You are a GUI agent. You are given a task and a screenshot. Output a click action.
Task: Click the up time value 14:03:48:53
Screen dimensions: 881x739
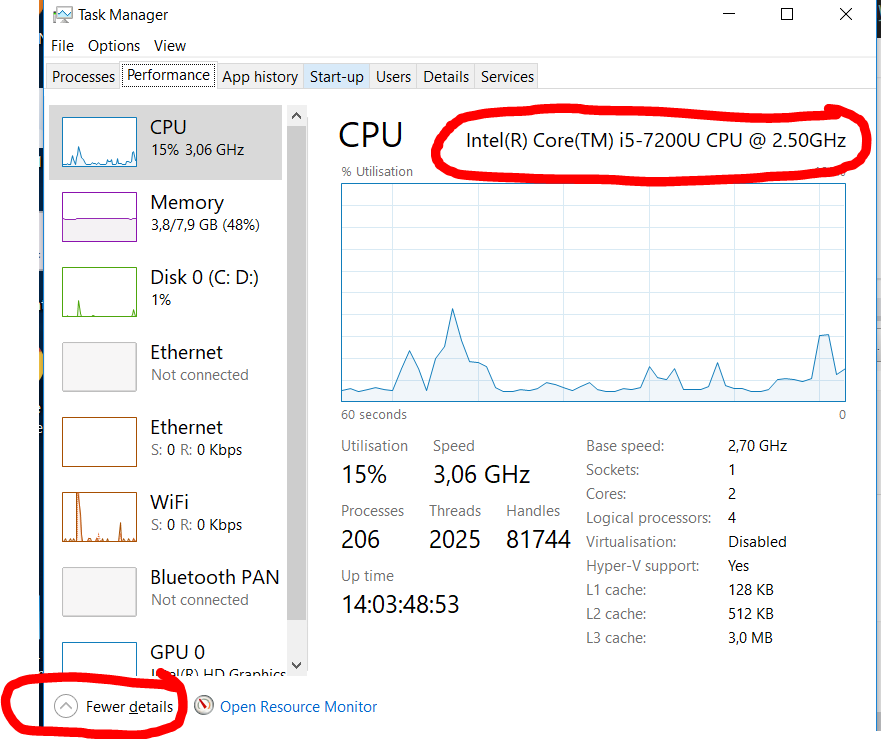point(400,605)
